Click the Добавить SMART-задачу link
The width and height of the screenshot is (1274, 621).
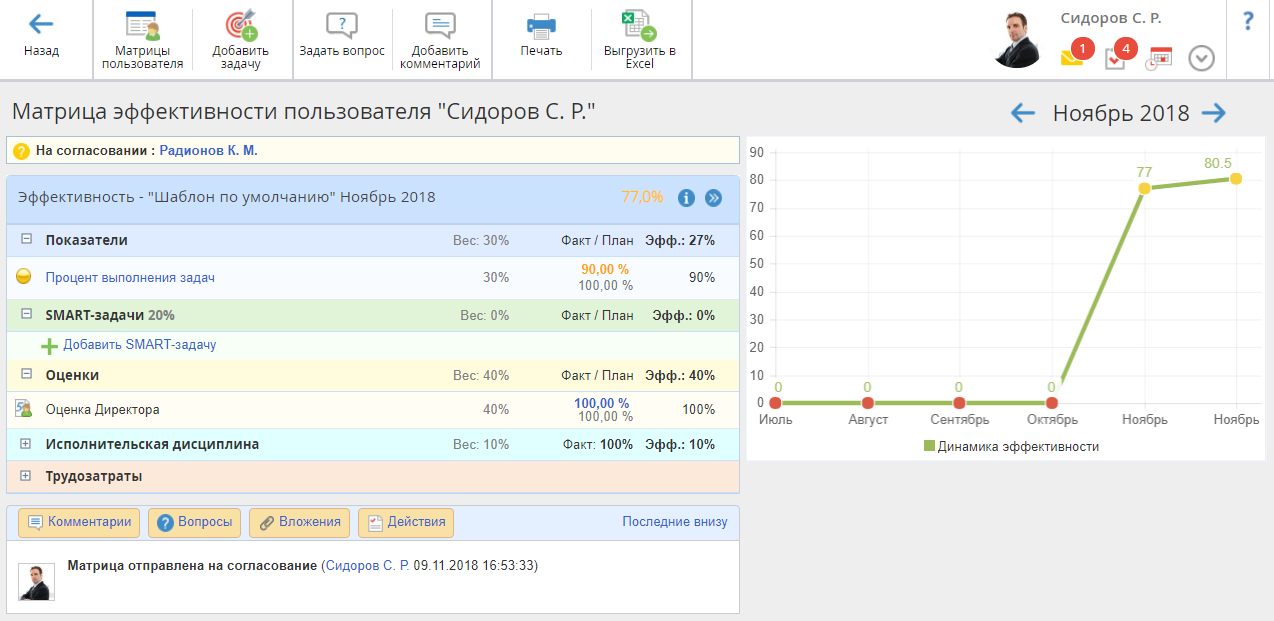pos(139,345)
